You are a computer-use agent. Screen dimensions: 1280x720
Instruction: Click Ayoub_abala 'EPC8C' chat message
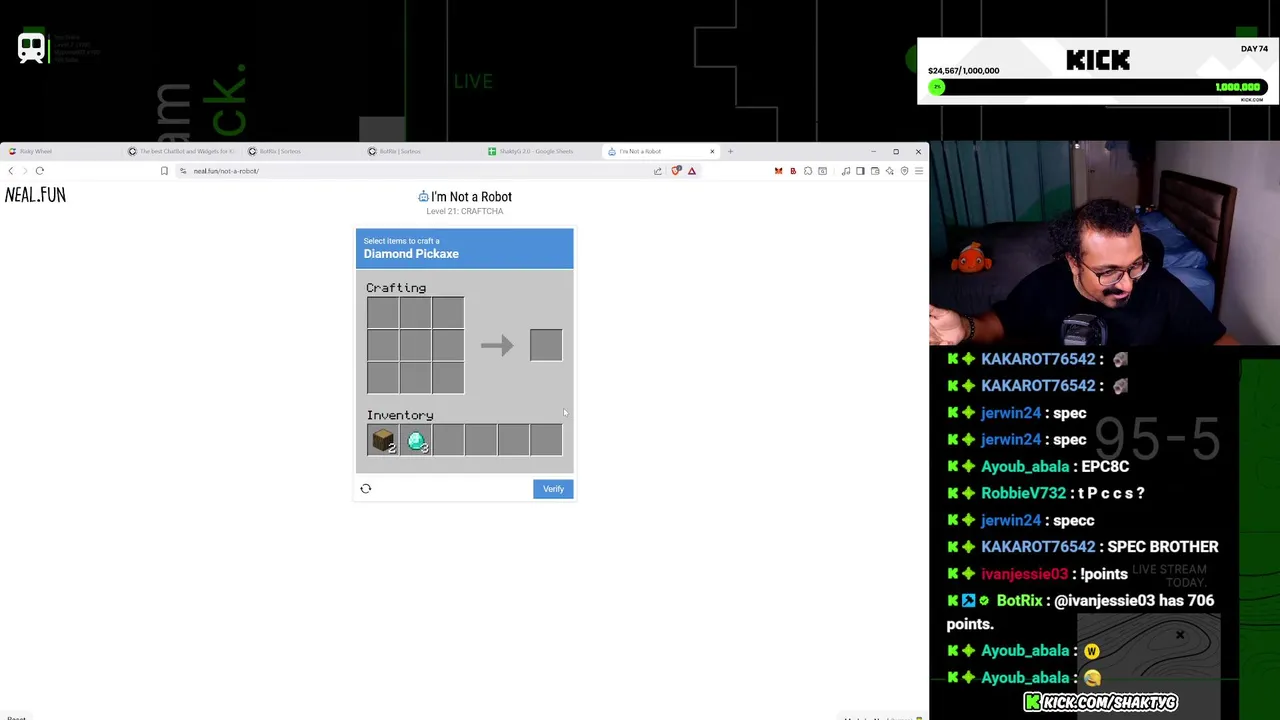(x=1103, y=466)
